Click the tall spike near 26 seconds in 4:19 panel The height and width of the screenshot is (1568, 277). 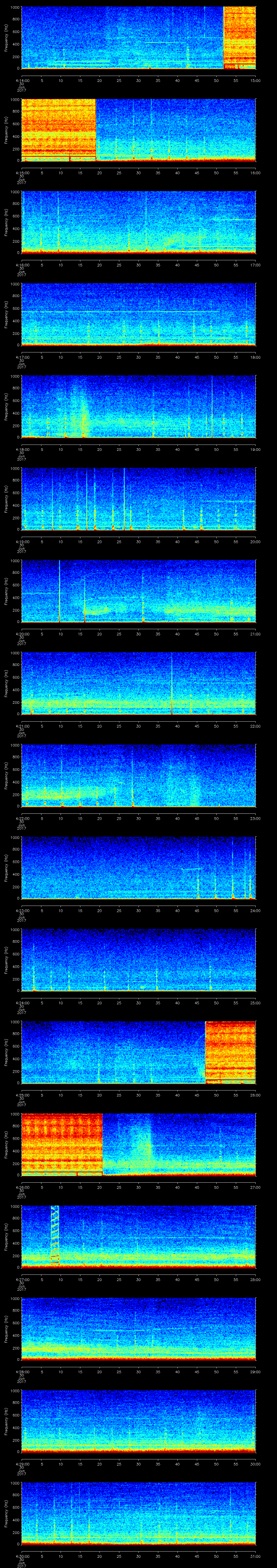124,498
